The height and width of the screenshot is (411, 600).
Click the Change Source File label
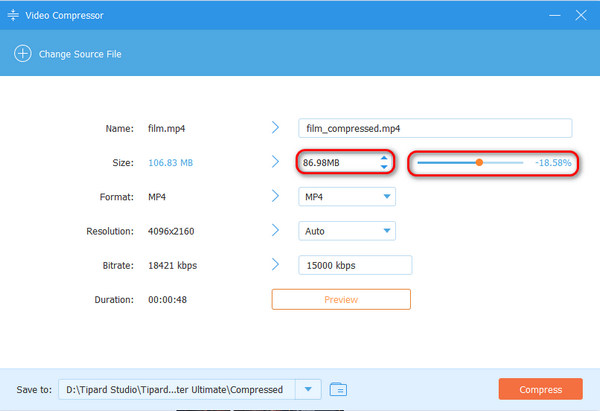(x=80, y=54)
